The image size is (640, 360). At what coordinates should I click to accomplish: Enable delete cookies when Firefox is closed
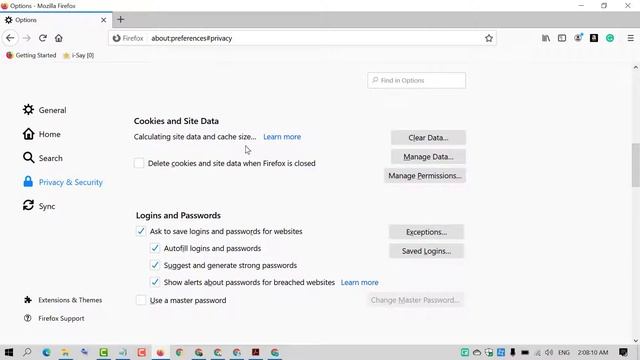click(x=139, y=163)
